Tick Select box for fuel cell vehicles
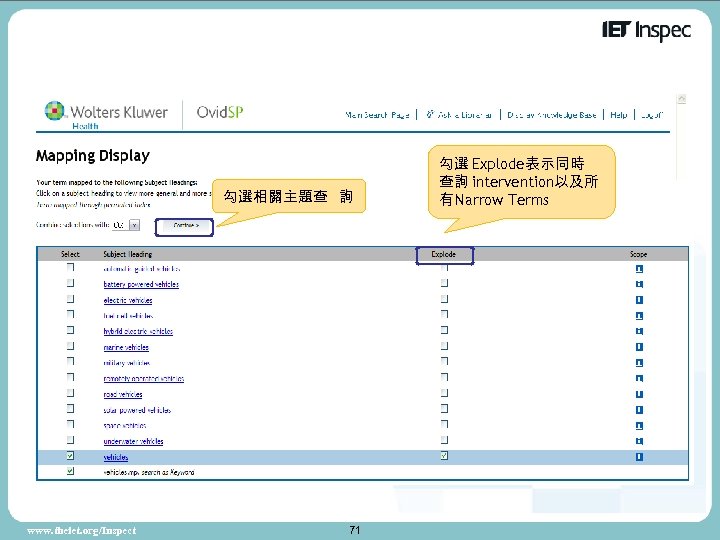 (70, 315)
